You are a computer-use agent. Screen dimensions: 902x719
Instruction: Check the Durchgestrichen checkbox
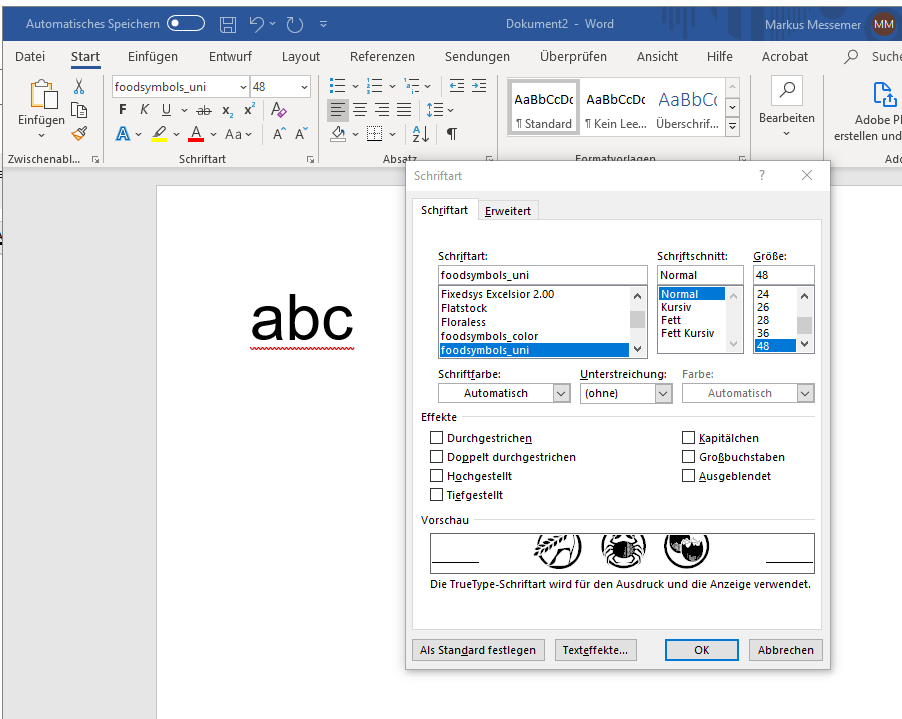tap(437, 438)
